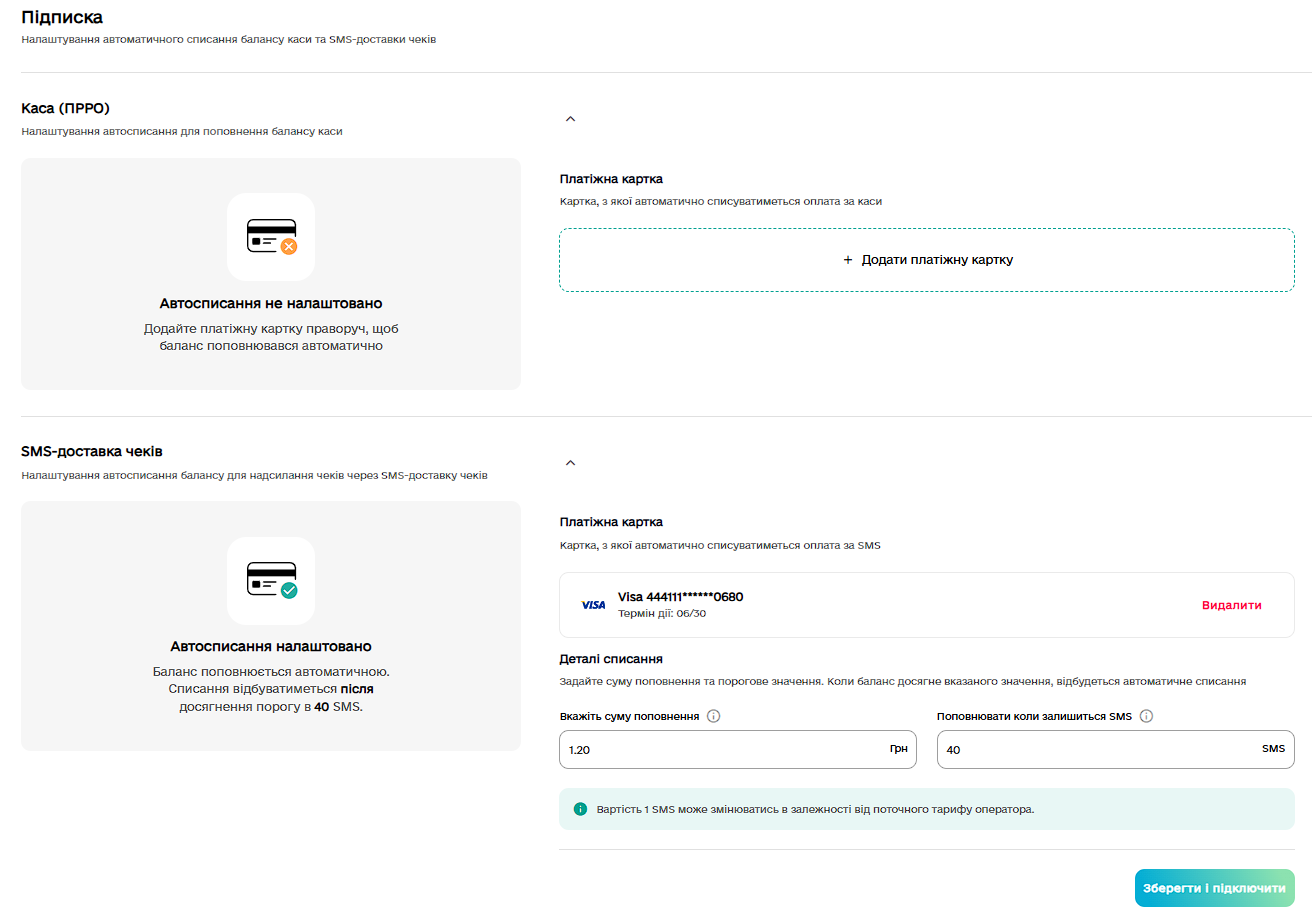Focus the top-up amount field with 1.20
The image size is (1312, 917).
click(x=738, y=749)
